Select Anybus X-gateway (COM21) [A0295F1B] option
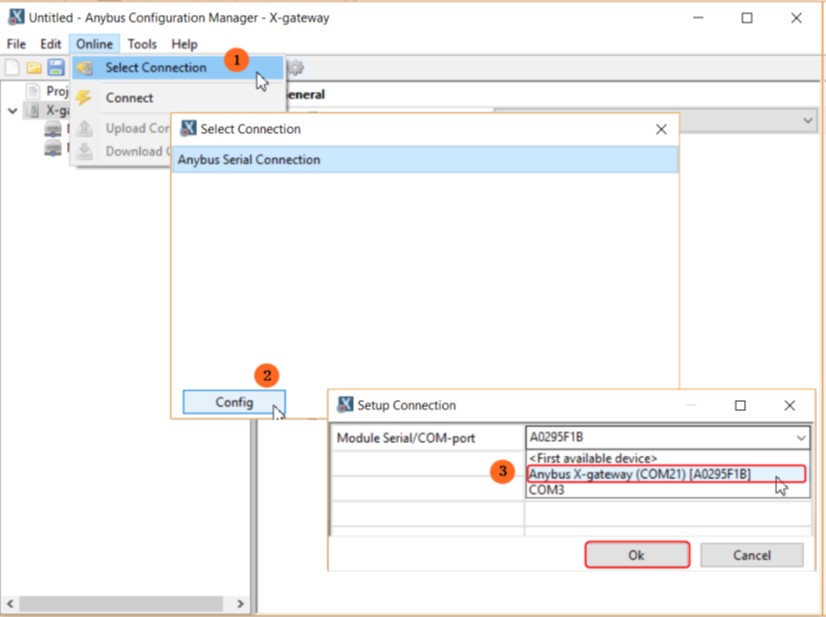This screenshot has height=617, width=826. 666,474
